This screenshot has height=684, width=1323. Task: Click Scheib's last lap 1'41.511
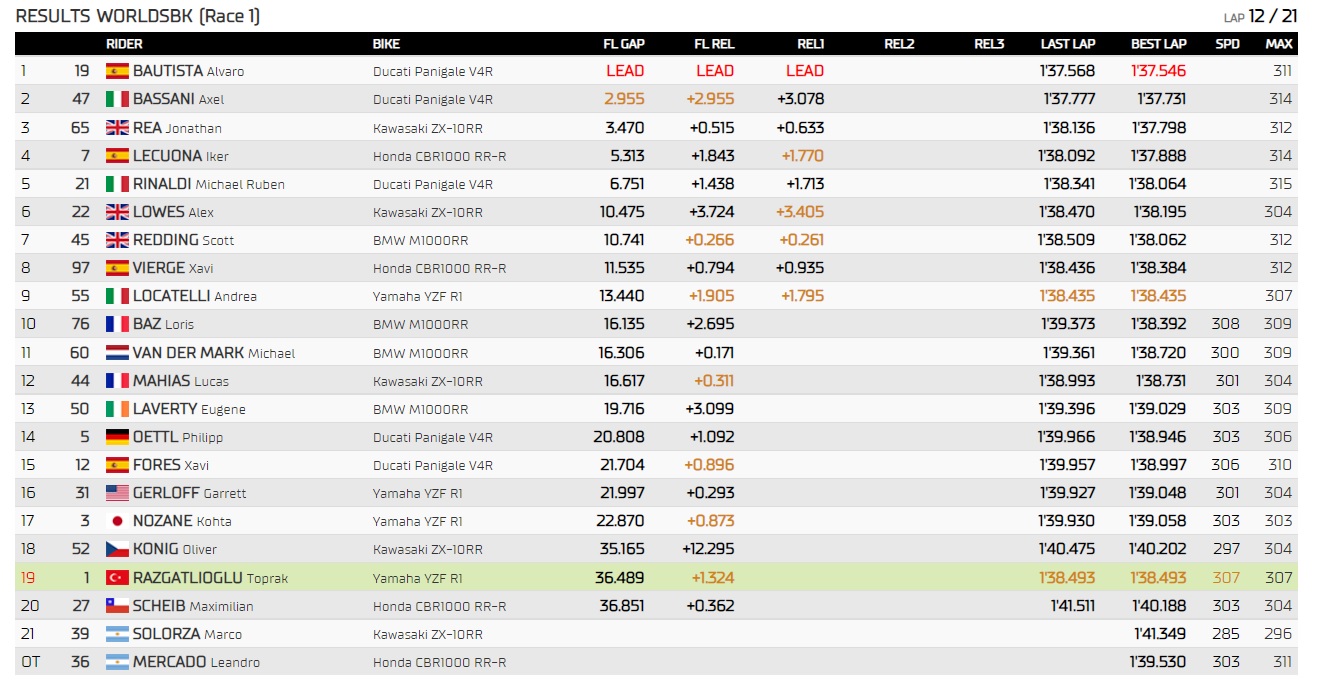(x=1073, y=606)
